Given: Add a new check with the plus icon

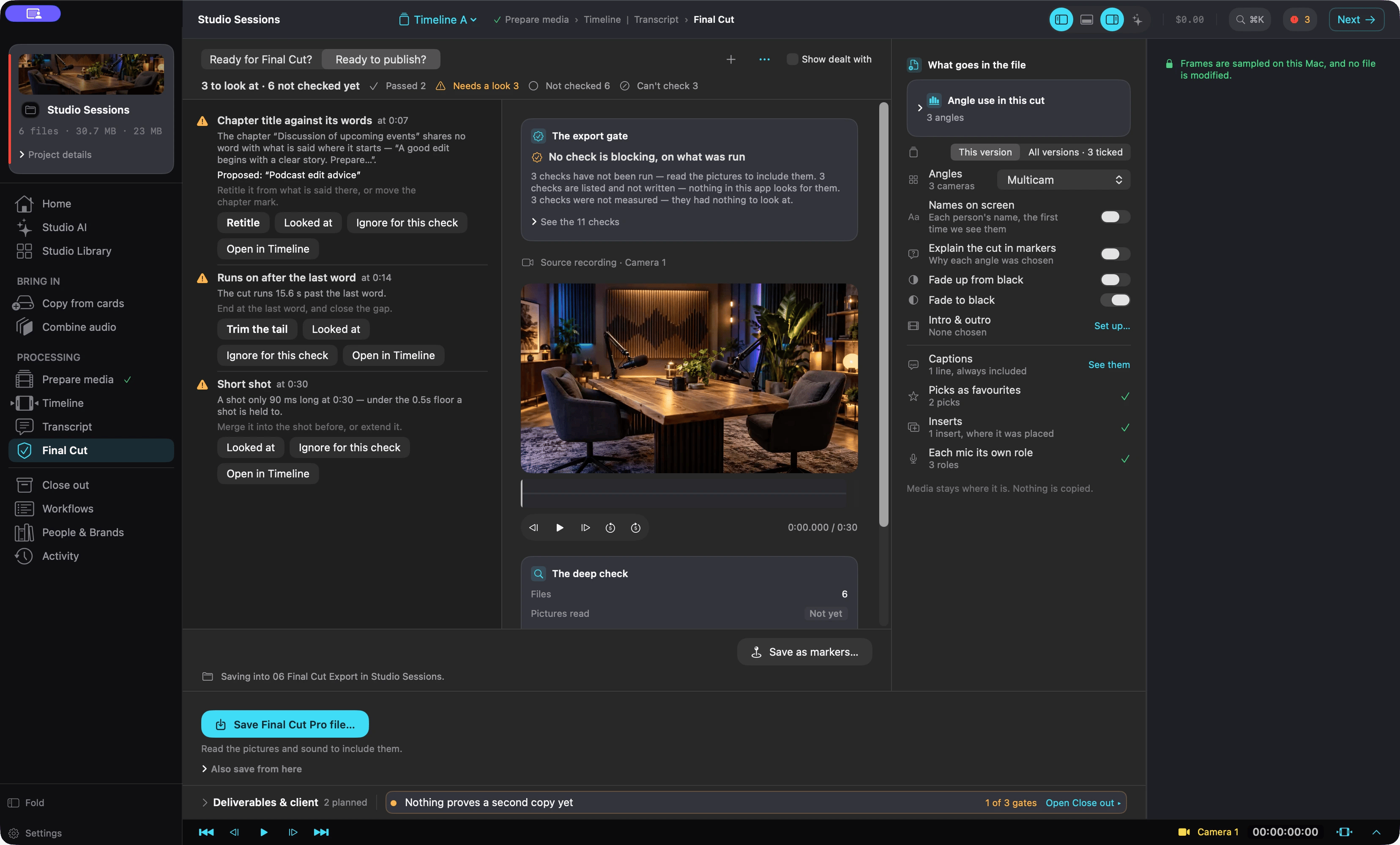Looking at the screenshot, I should (x=731, y=59).
